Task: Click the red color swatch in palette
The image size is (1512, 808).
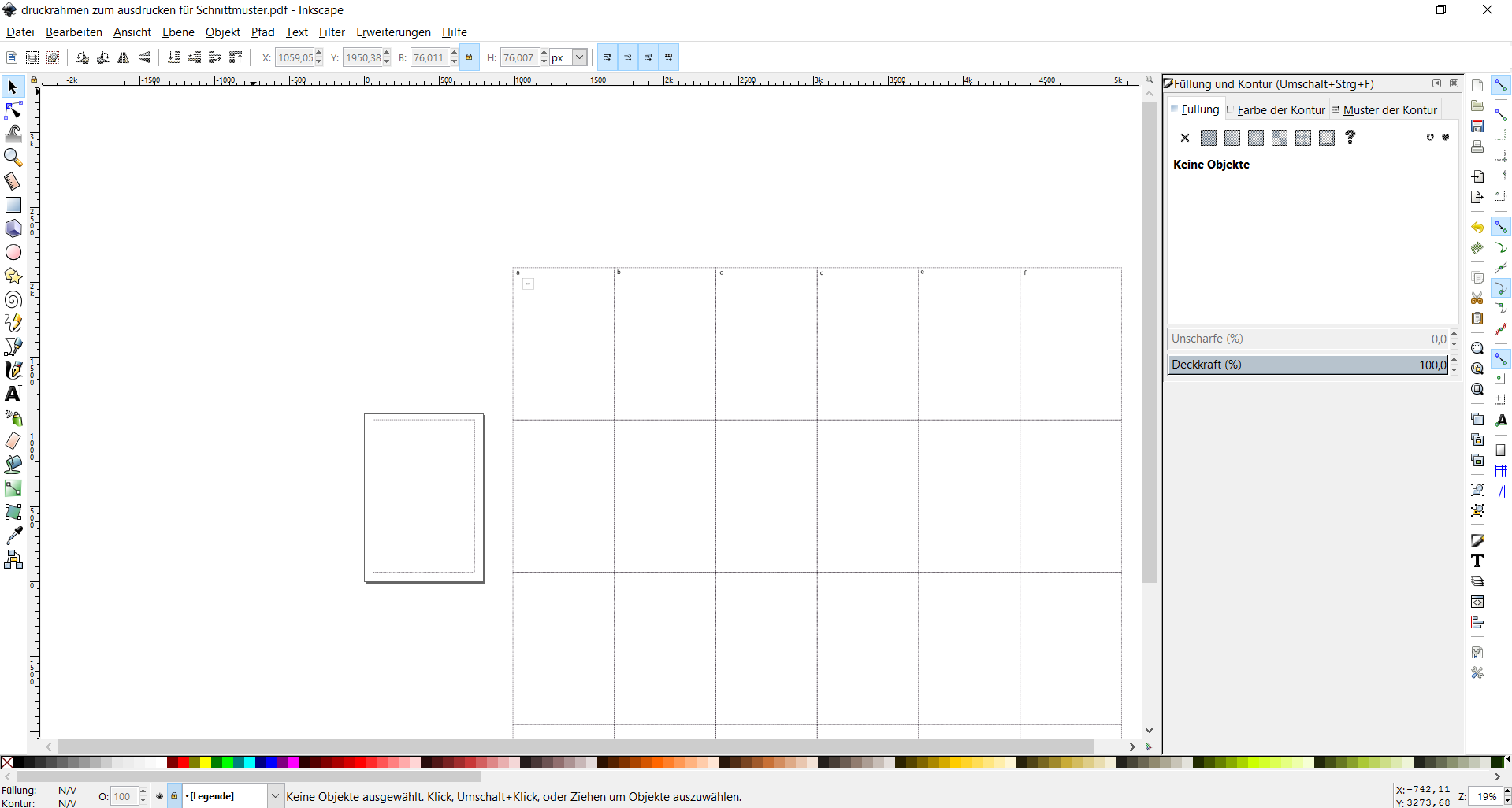Action: [x=183, y=762]
